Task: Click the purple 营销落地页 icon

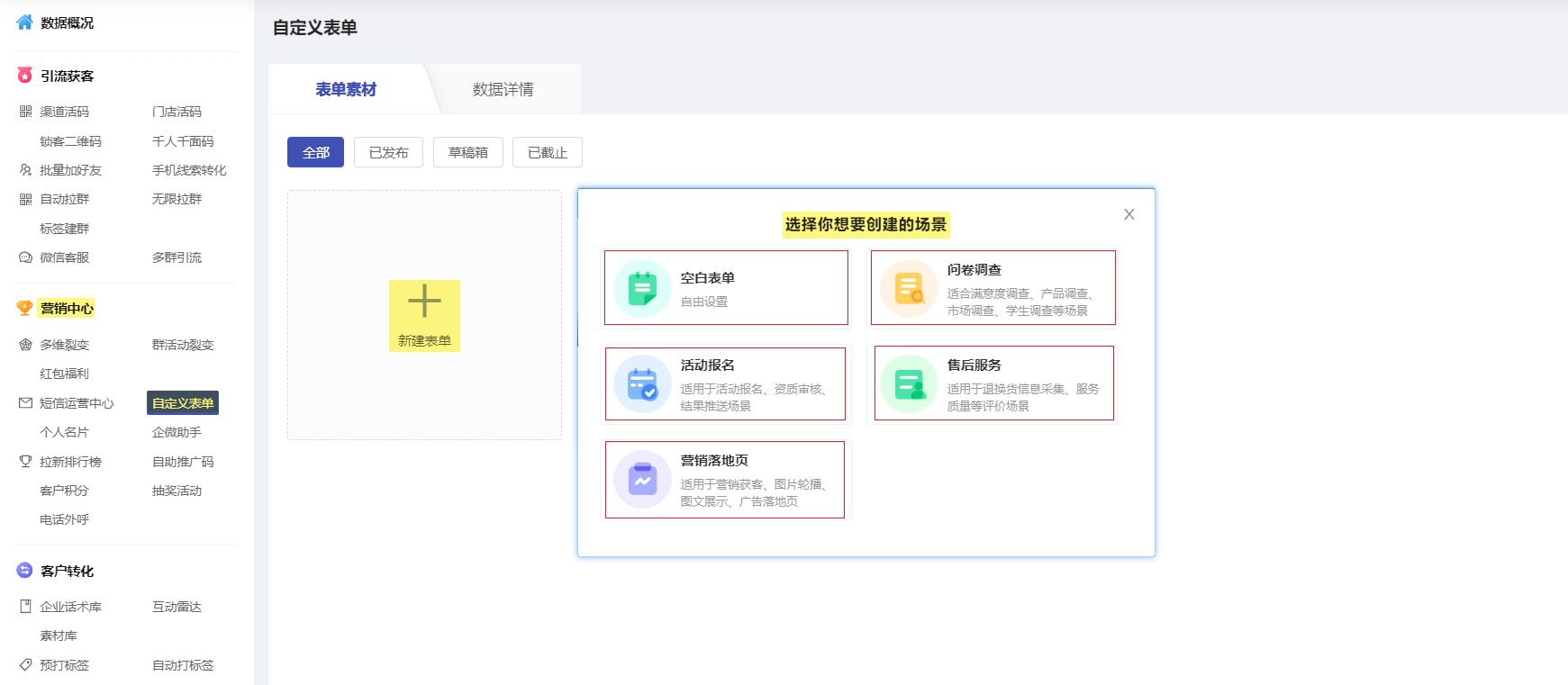Action: (x=642, y=479)
